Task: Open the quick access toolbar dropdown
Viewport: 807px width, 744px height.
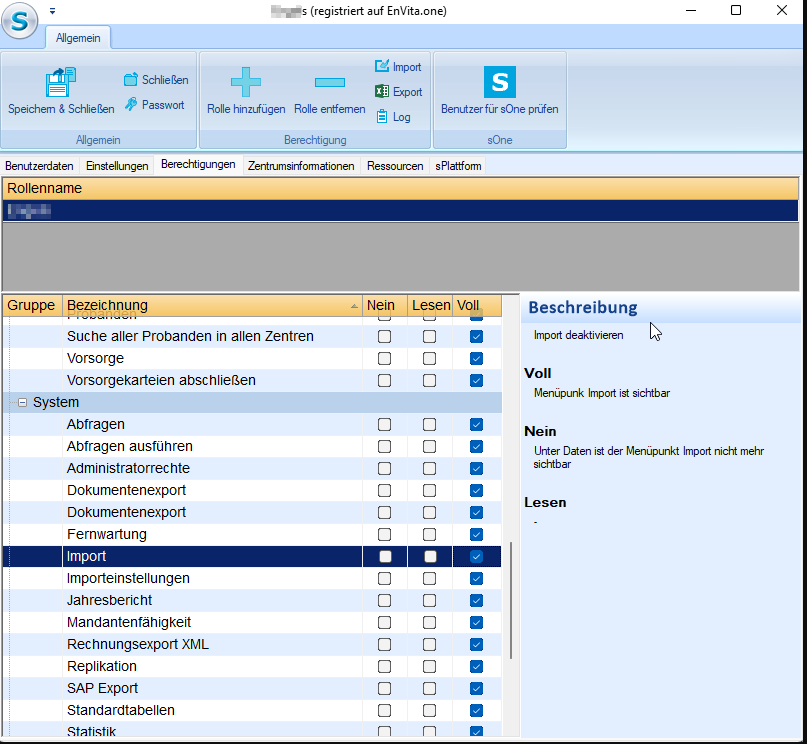Action: click(52, 11)
